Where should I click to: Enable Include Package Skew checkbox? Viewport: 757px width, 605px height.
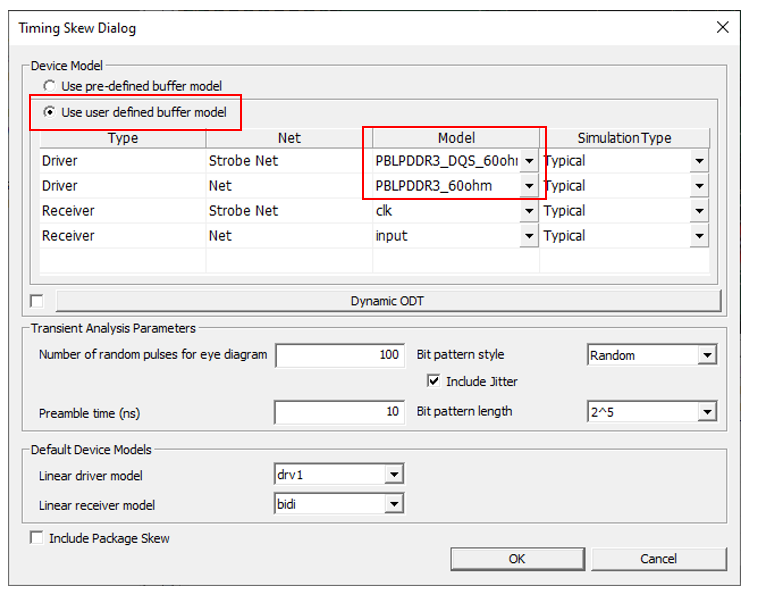pos(37,538)
